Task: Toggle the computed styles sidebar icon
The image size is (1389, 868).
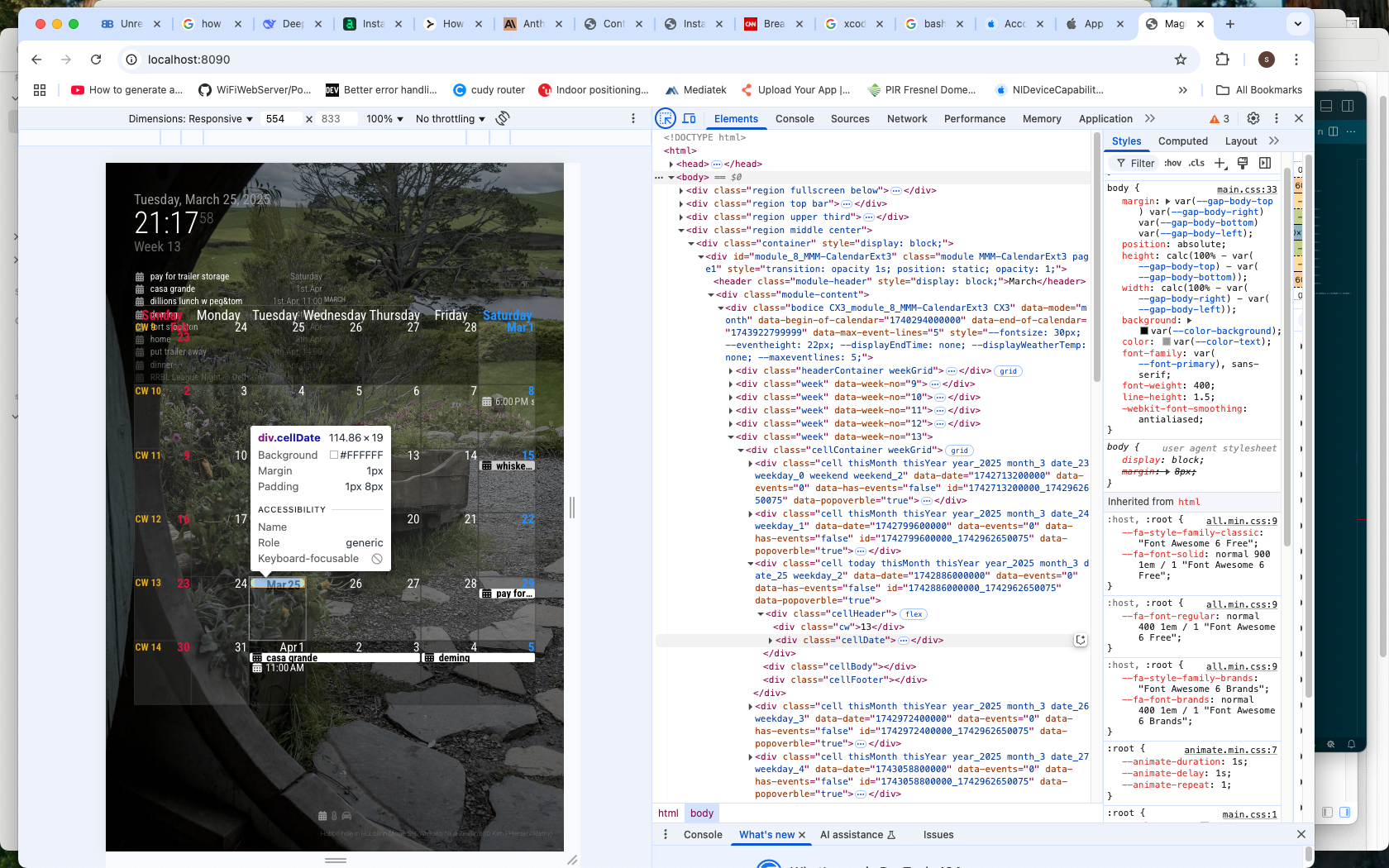Action: pos(1265,163)
